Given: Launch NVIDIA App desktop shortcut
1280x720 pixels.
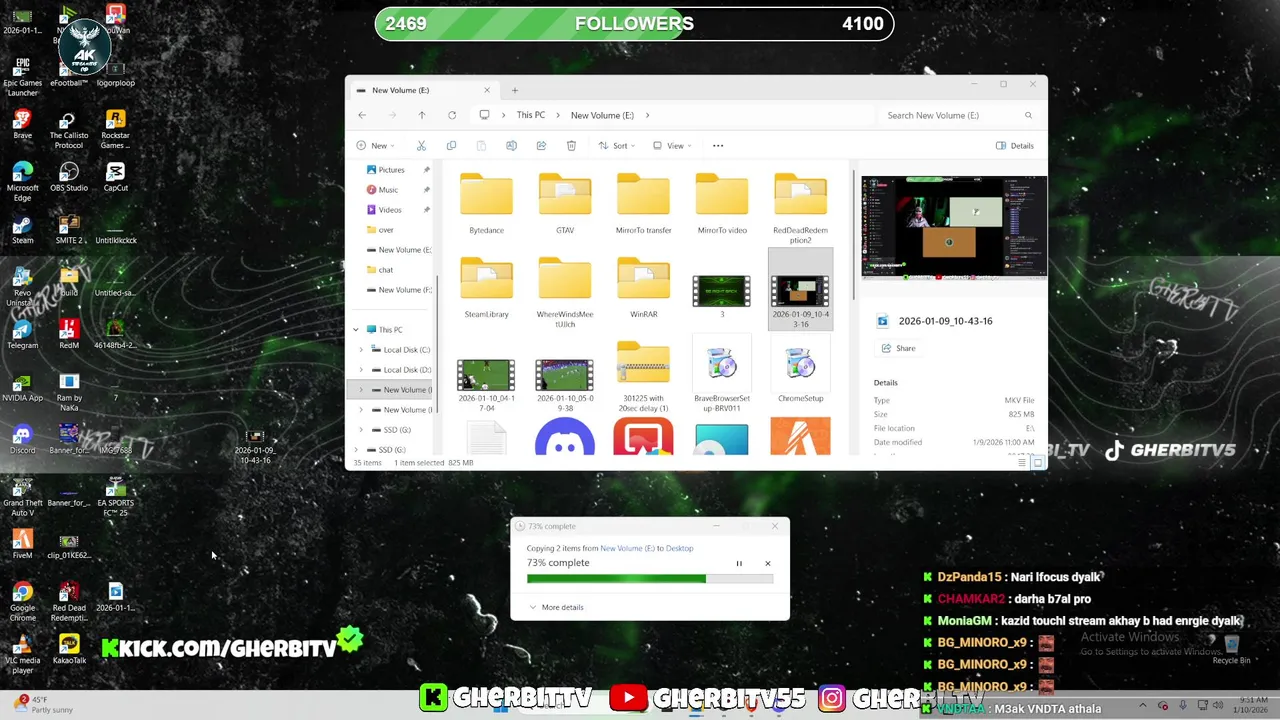Looking at the screenshot, I should coord(22,389).
